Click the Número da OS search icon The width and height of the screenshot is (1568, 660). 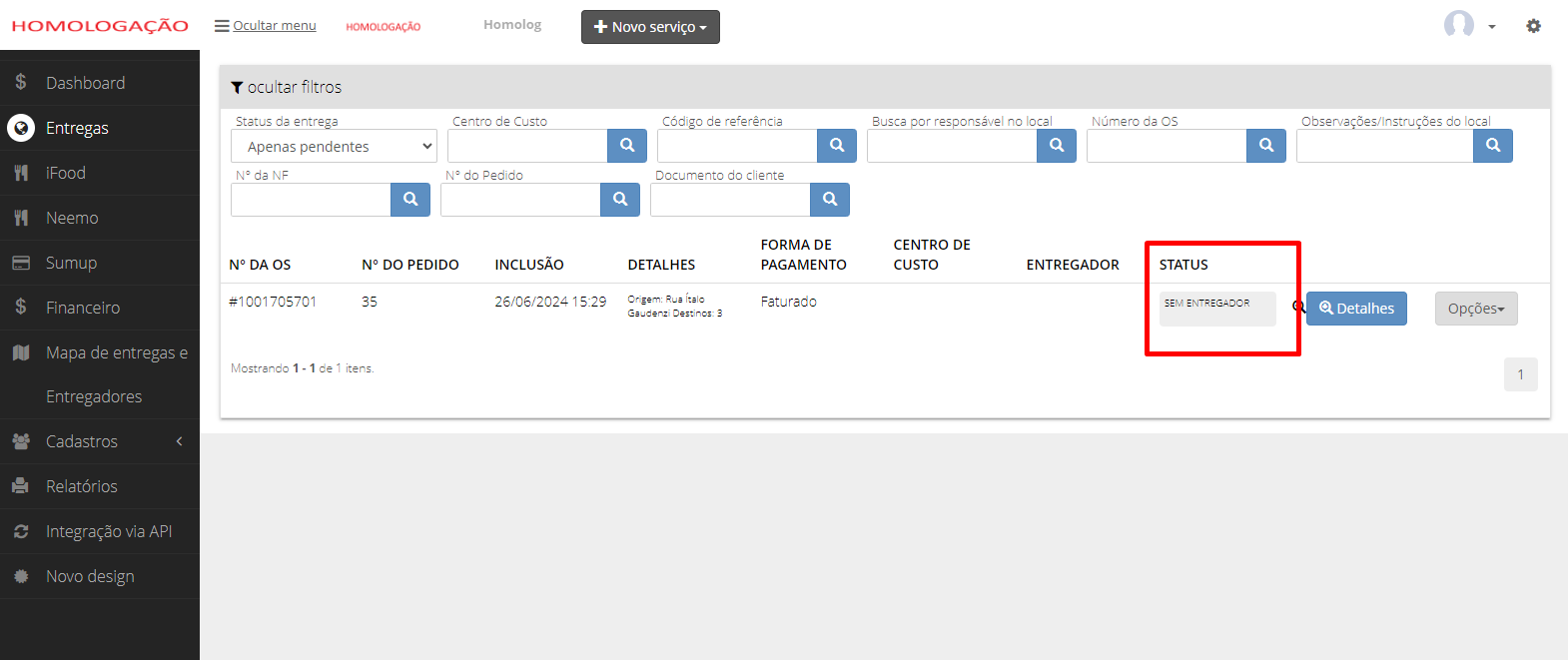[1266, 146]
